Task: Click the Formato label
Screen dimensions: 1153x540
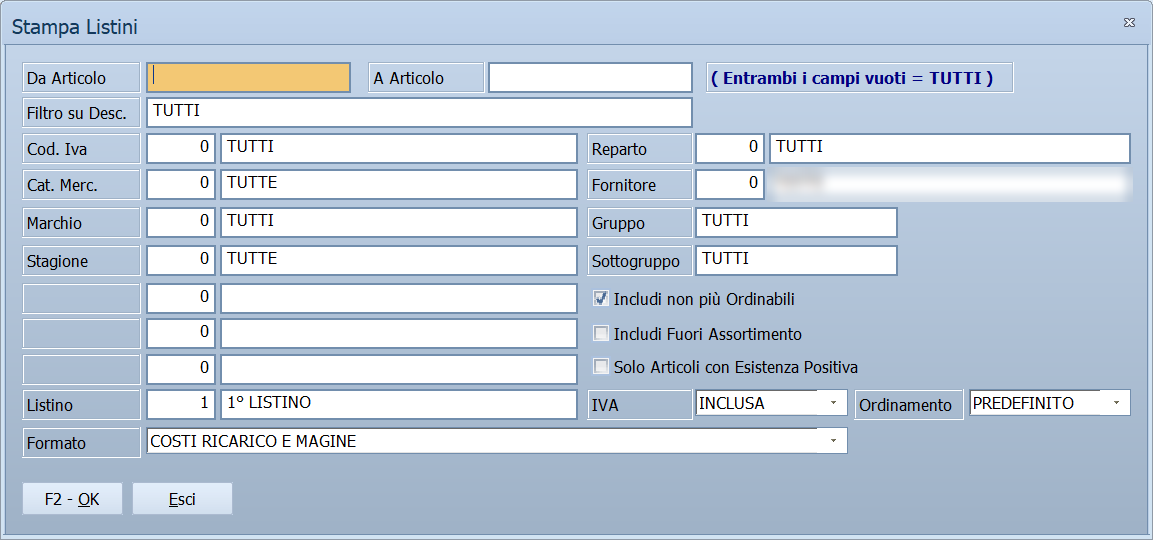Action: click(82, 443)
